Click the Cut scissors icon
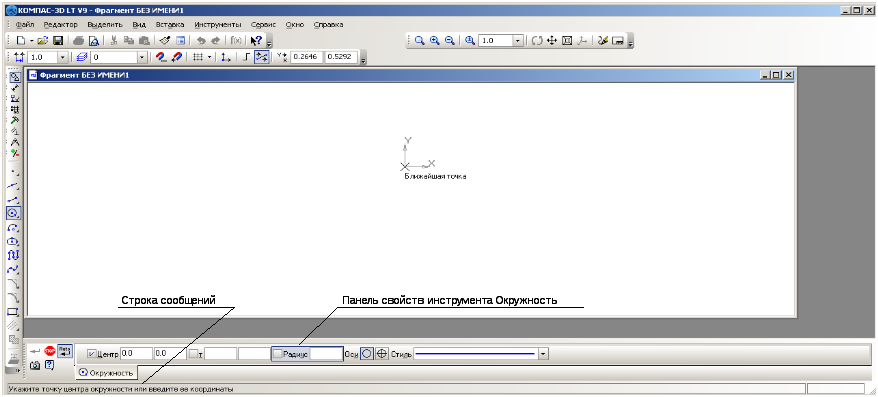The width and height of the screenshot is (878, 397). coord(114,41)
